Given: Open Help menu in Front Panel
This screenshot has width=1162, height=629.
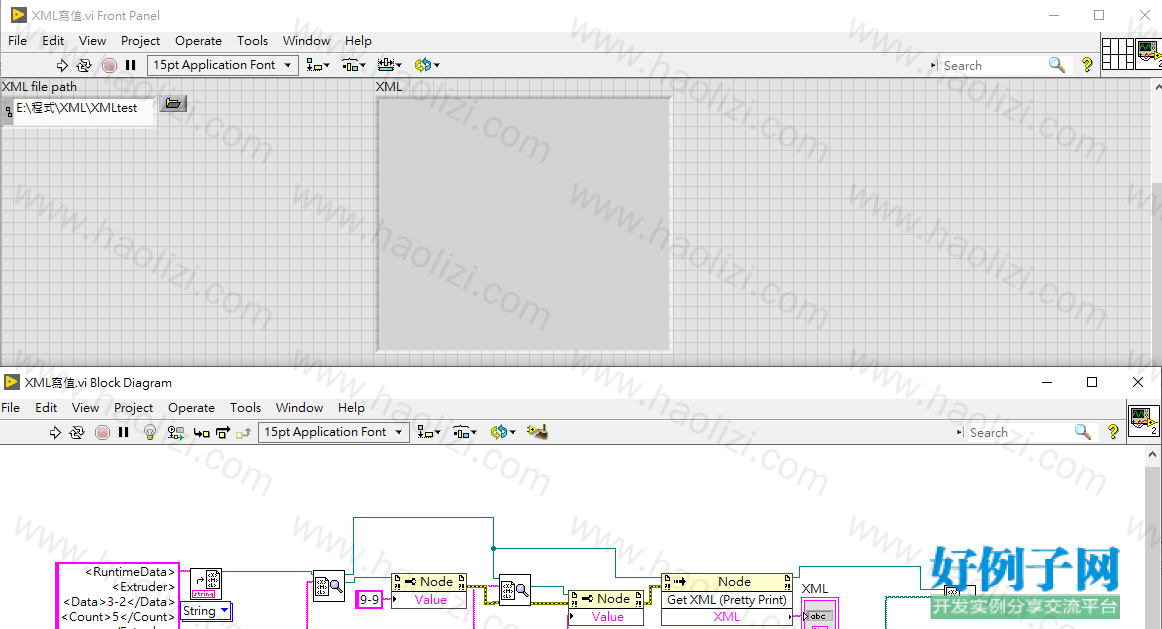Looking at the screenshot, I should 358,41.
